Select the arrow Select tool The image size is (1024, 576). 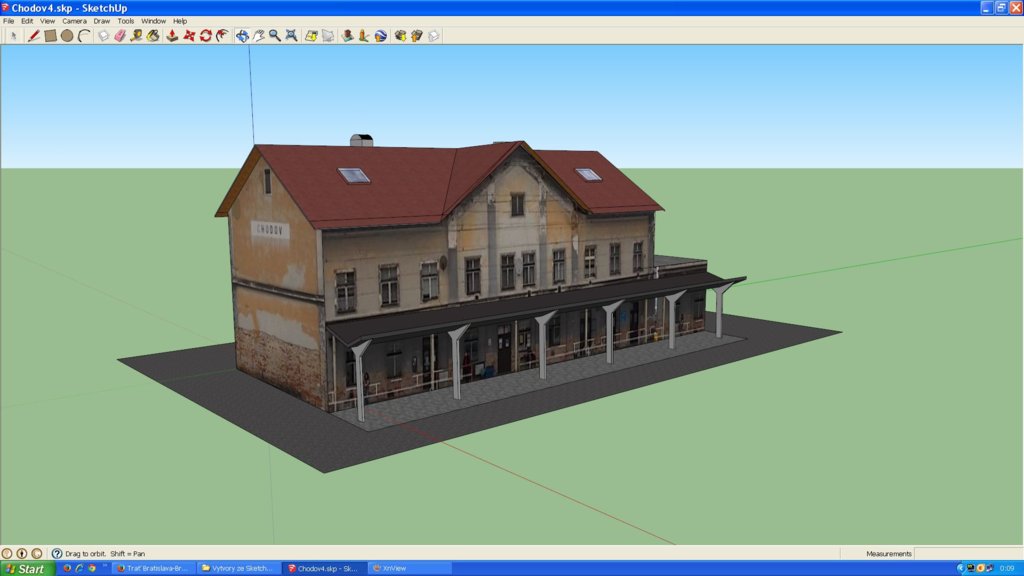pos(13,35)
